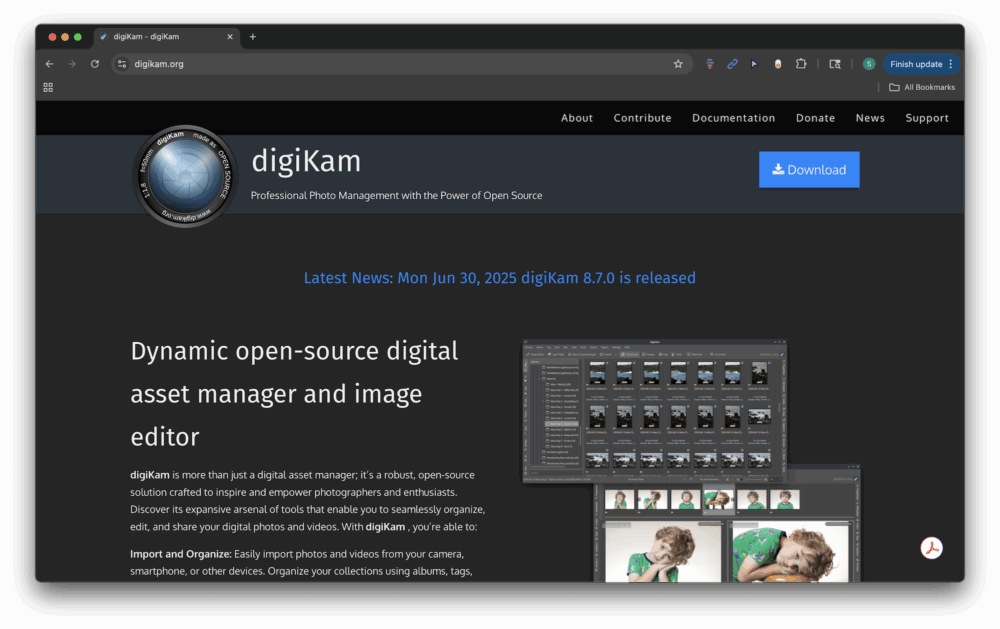Open the Documentation navigation menu
The height and width of the screenshot is (629, 1000).
[733, 117]
